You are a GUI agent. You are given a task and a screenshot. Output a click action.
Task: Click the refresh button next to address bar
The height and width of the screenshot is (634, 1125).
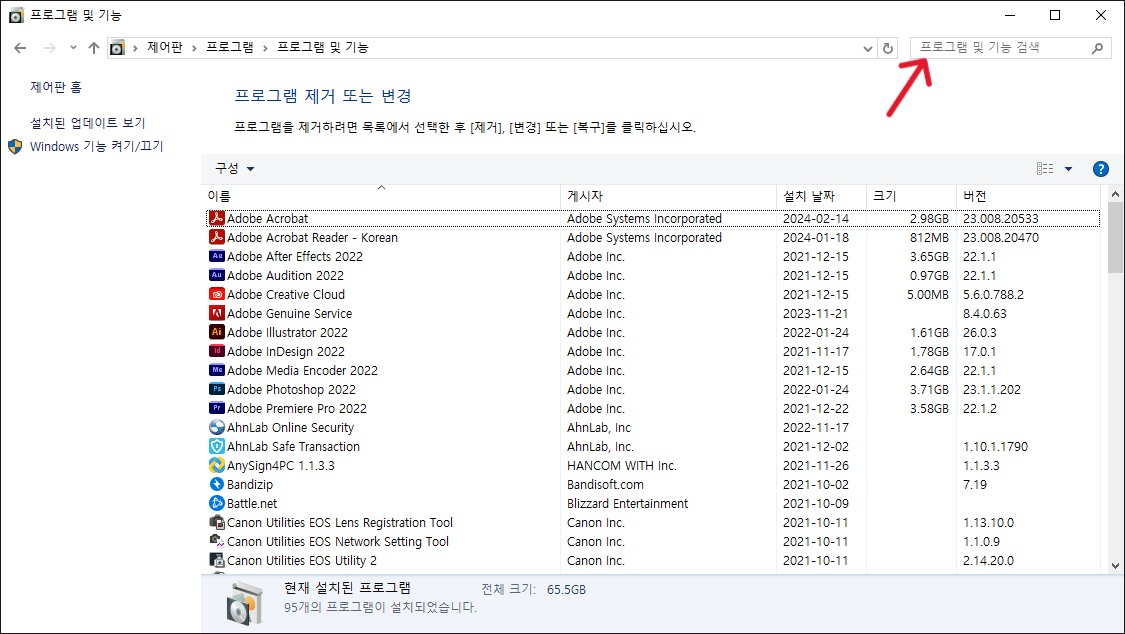tap(888, 48)
